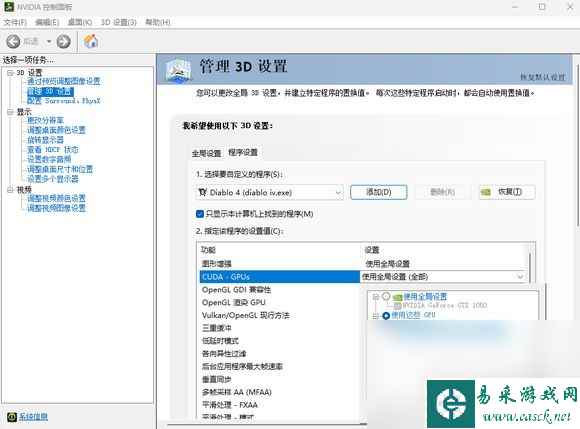The width and height of the screenshot is (580, 429).
Task: Click the System Information icon at bottom left
Action: 12,417
